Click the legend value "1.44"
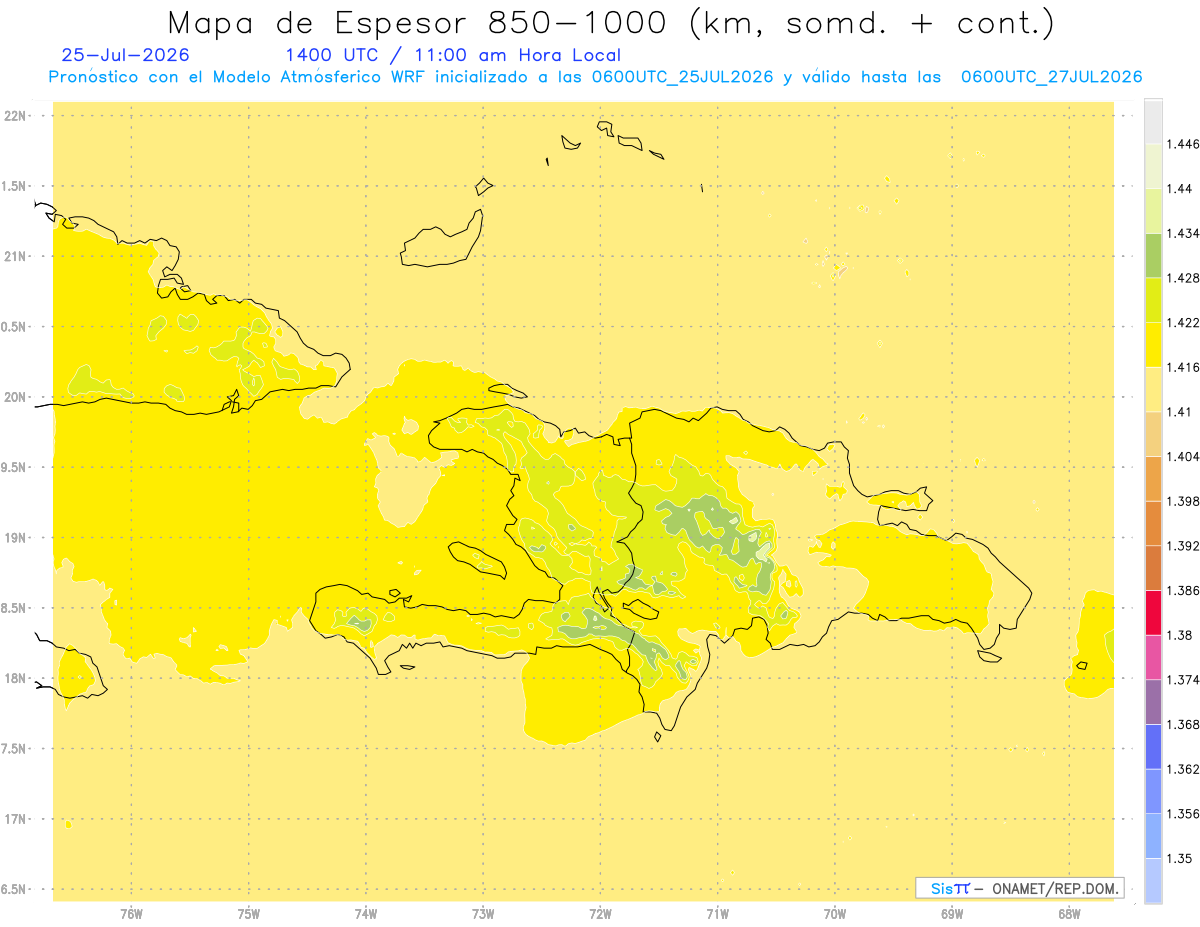 pos(1179,188)
